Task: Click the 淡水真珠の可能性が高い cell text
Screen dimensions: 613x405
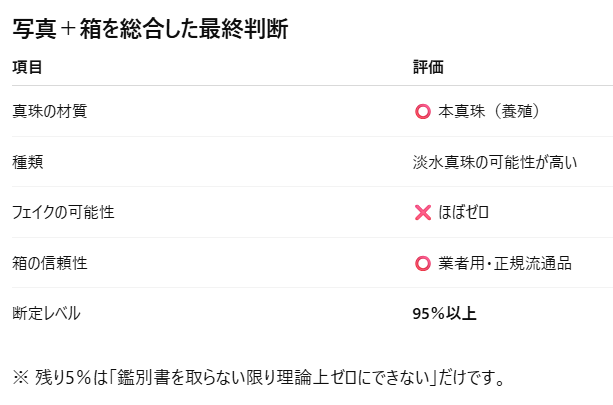Action: click(x=495, y=162)
